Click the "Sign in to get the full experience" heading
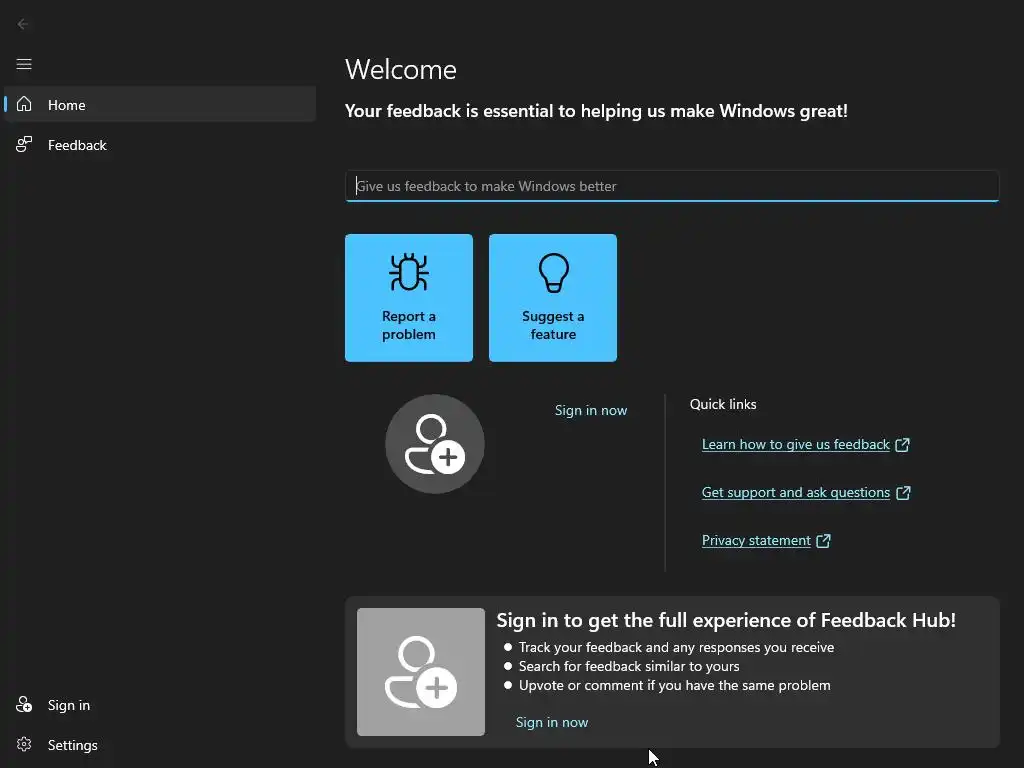Image resolution: width=1024 pixels, height=768 pixels. coord(726,620)
